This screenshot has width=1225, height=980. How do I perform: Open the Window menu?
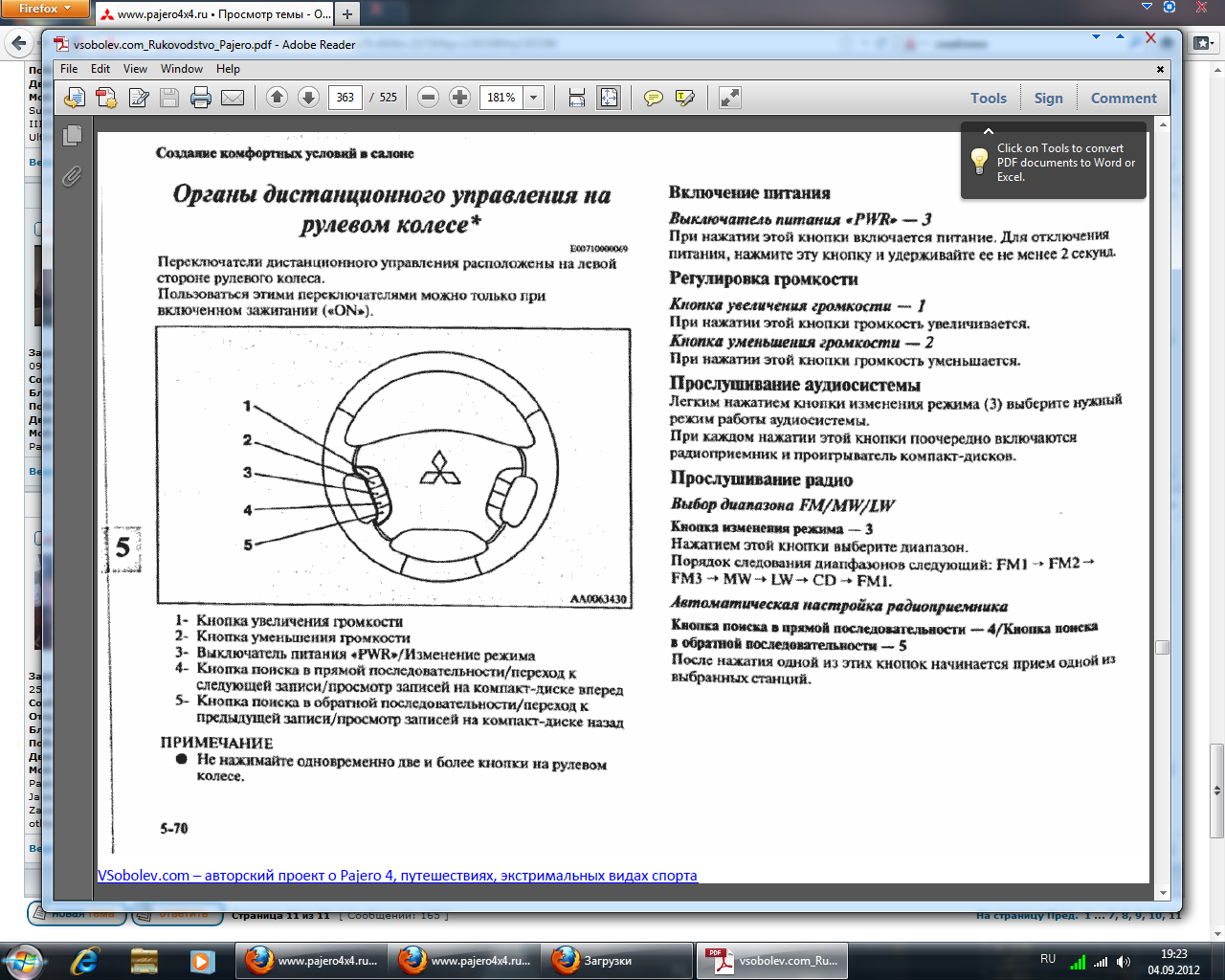[181, 69]
